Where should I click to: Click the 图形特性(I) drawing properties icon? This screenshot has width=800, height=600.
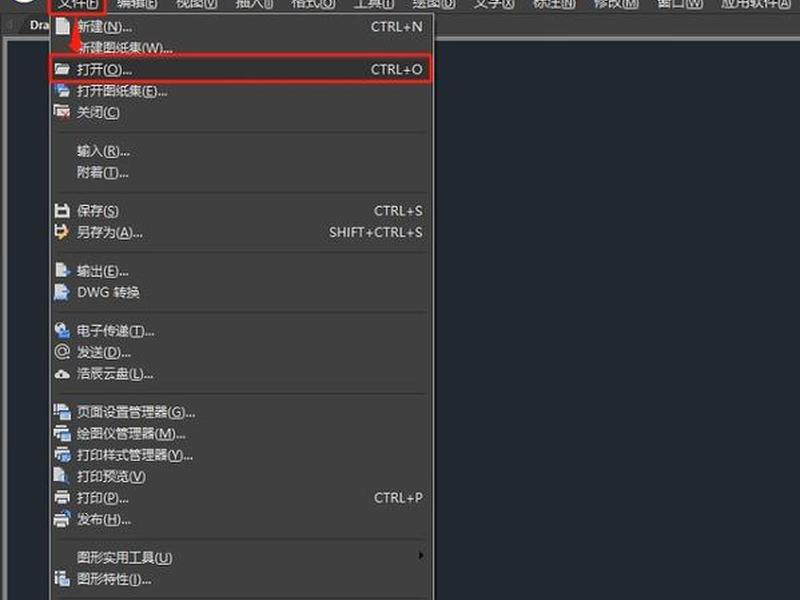62,579
